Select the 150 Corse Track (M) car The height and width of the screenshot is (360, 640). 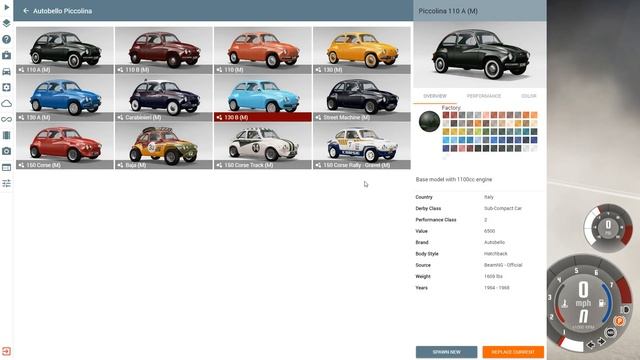tap(263, 146)
